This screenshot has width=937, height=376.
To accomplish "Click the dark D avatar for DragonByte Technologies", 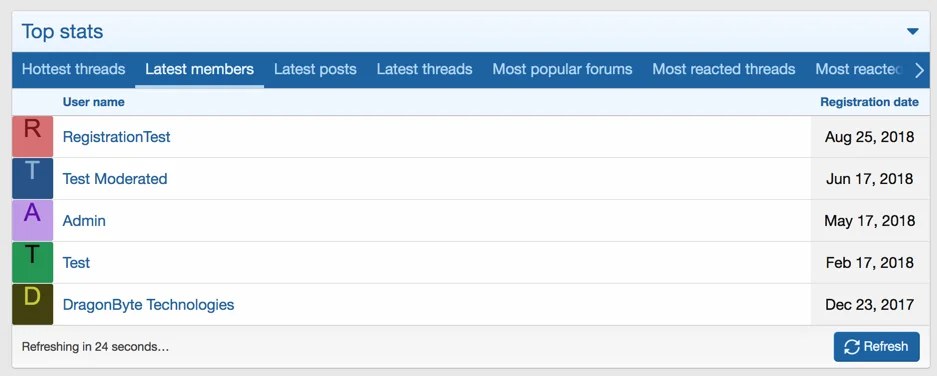I will coord(32,304).
